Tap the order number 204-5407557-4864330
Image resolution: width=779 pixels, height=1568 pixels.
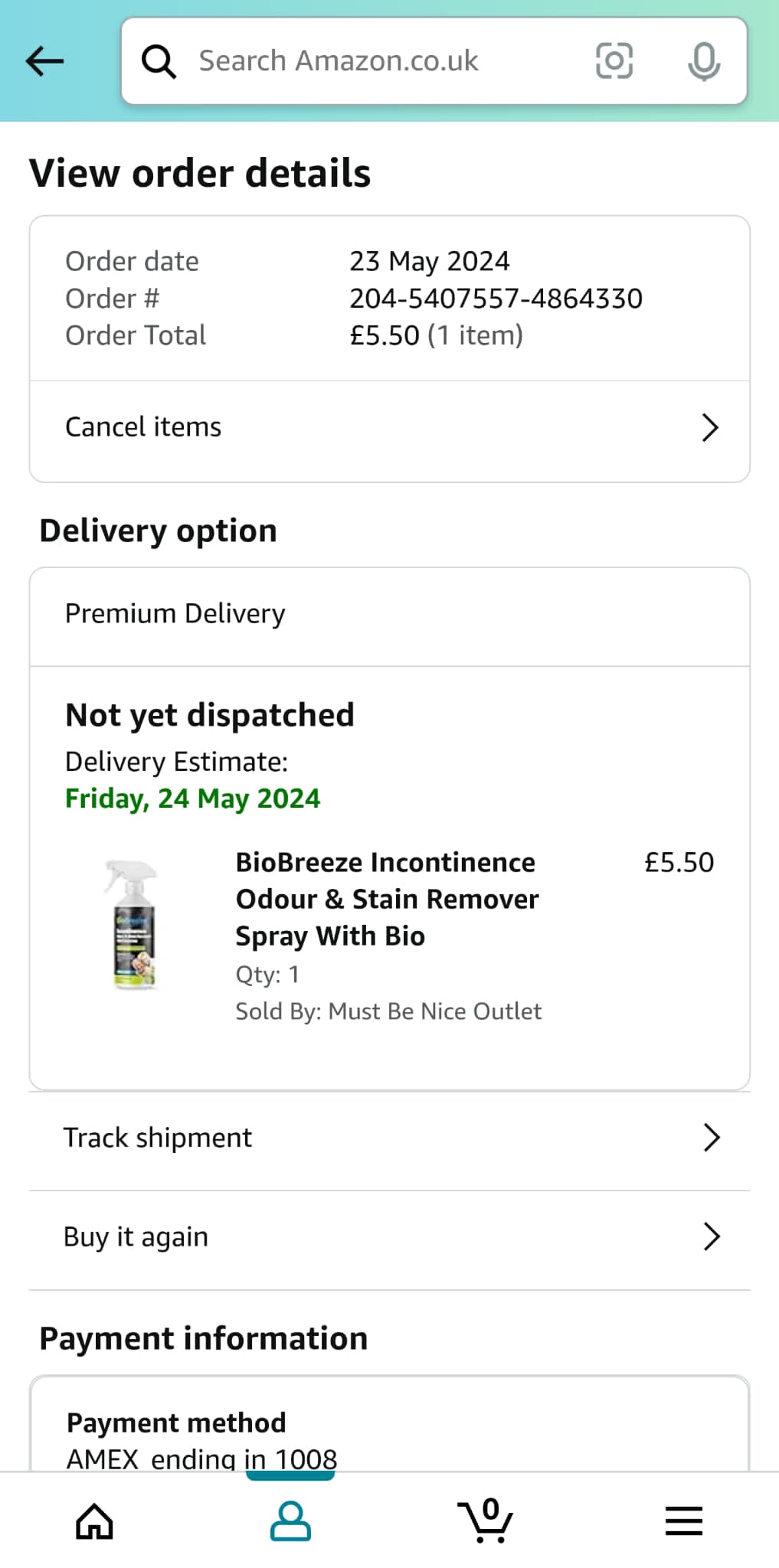coord(496,299)
